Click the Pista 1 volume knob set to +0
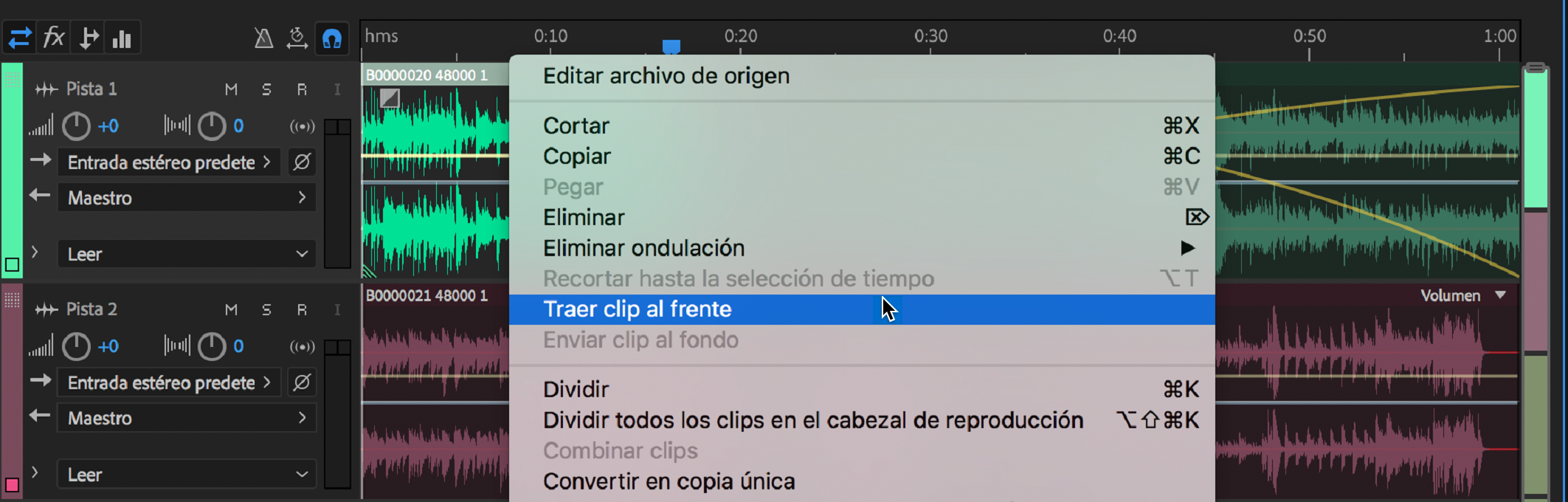 [x=76, y=125]
